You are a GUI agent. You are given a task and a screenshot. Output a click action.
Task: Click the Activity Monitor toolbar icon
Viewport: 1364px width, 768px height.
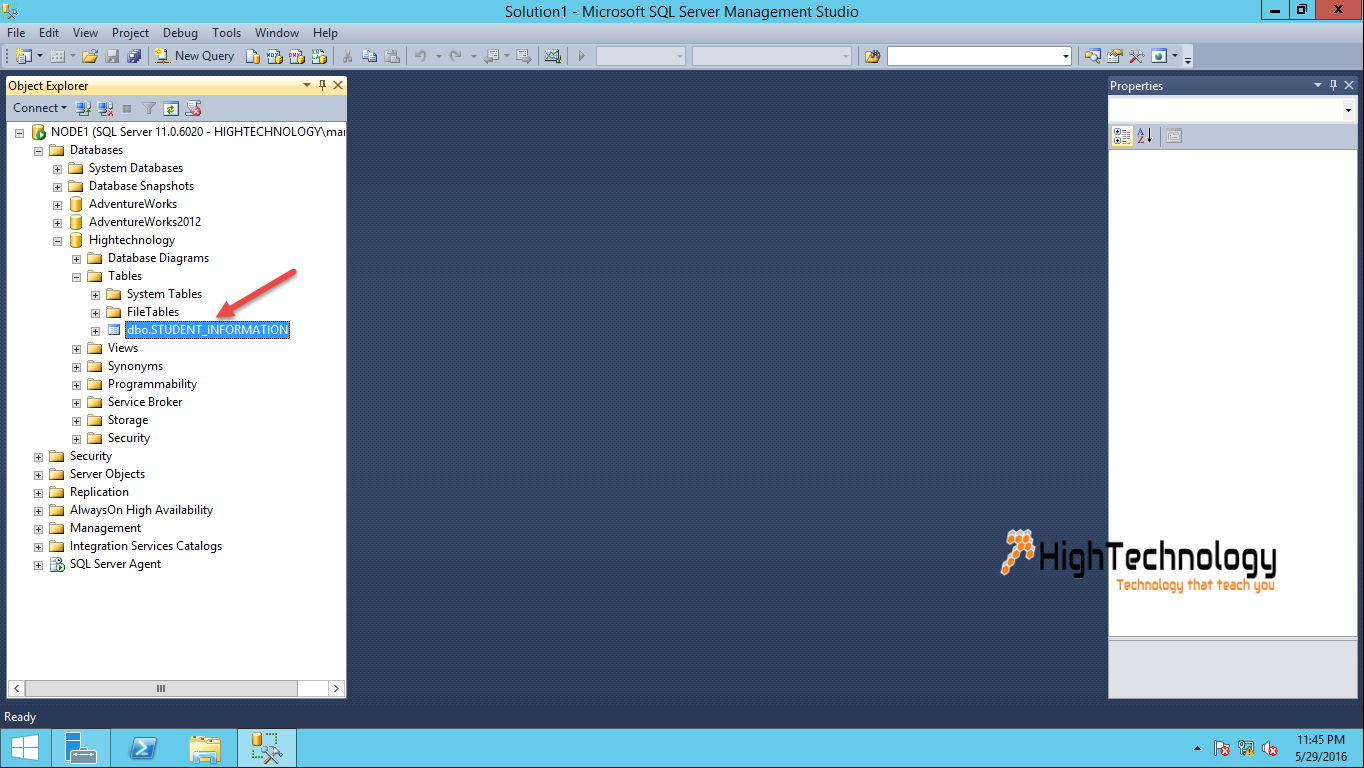pyautogui.click(x=552, y=56)
